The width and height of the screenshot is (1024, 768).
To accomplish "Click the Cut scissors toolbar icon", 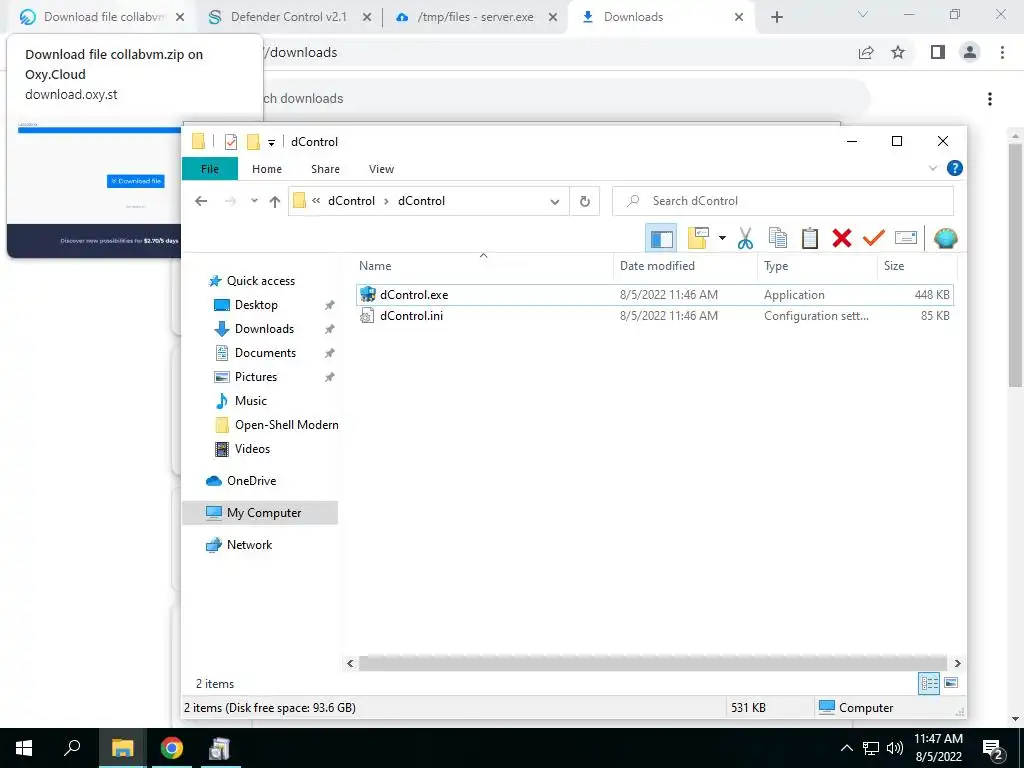I will pos(745,238).
